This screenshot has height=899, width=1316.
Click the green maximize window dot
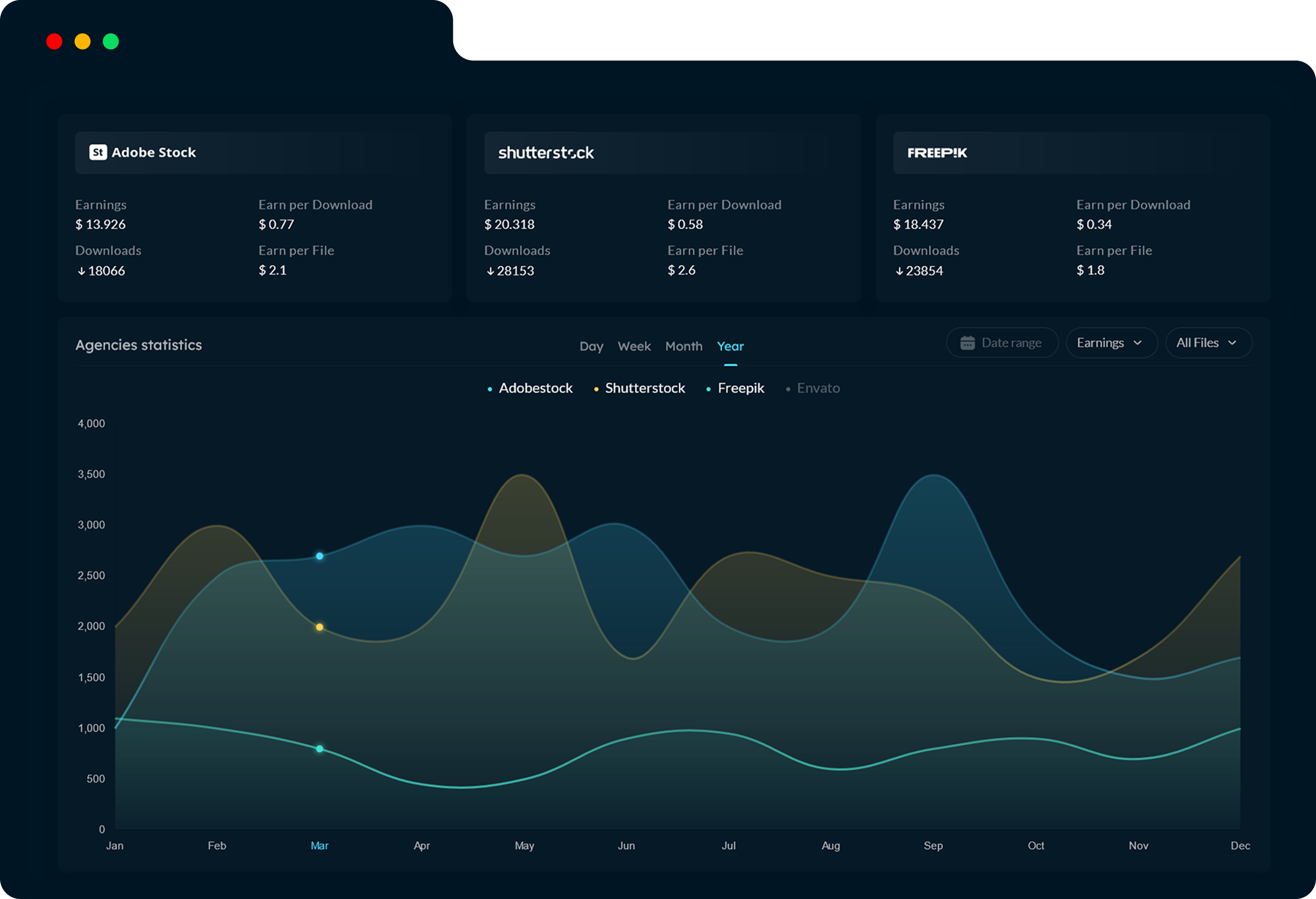(111, 41)
